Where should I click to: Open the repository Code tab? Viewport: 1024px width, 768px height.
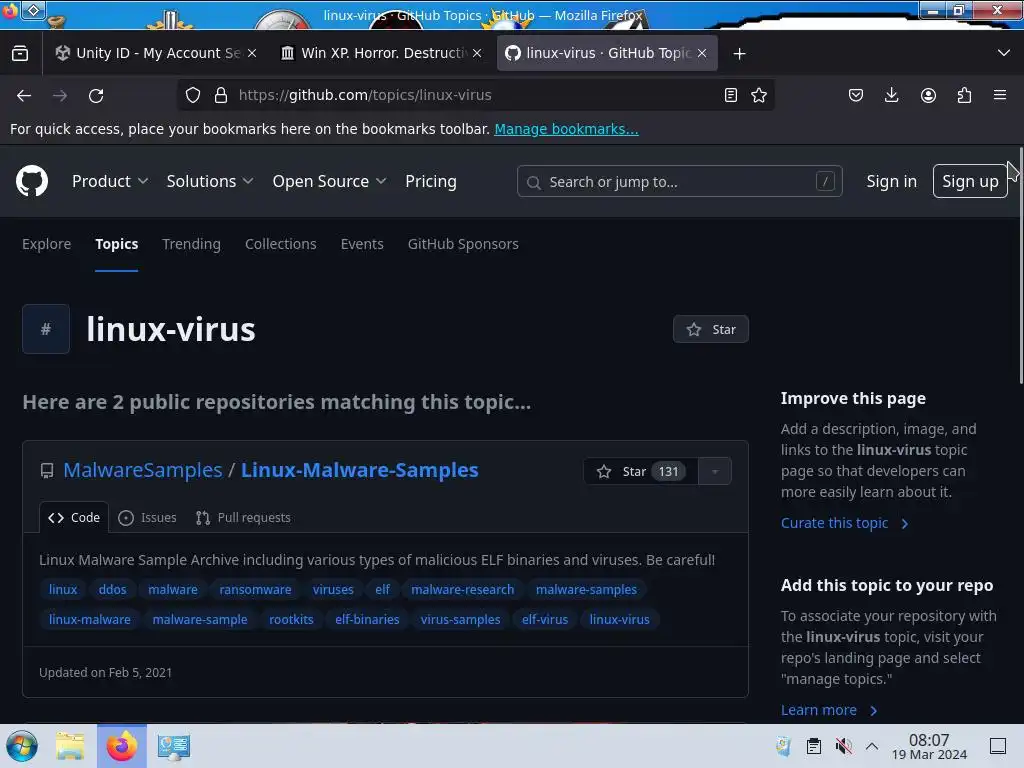74,518
